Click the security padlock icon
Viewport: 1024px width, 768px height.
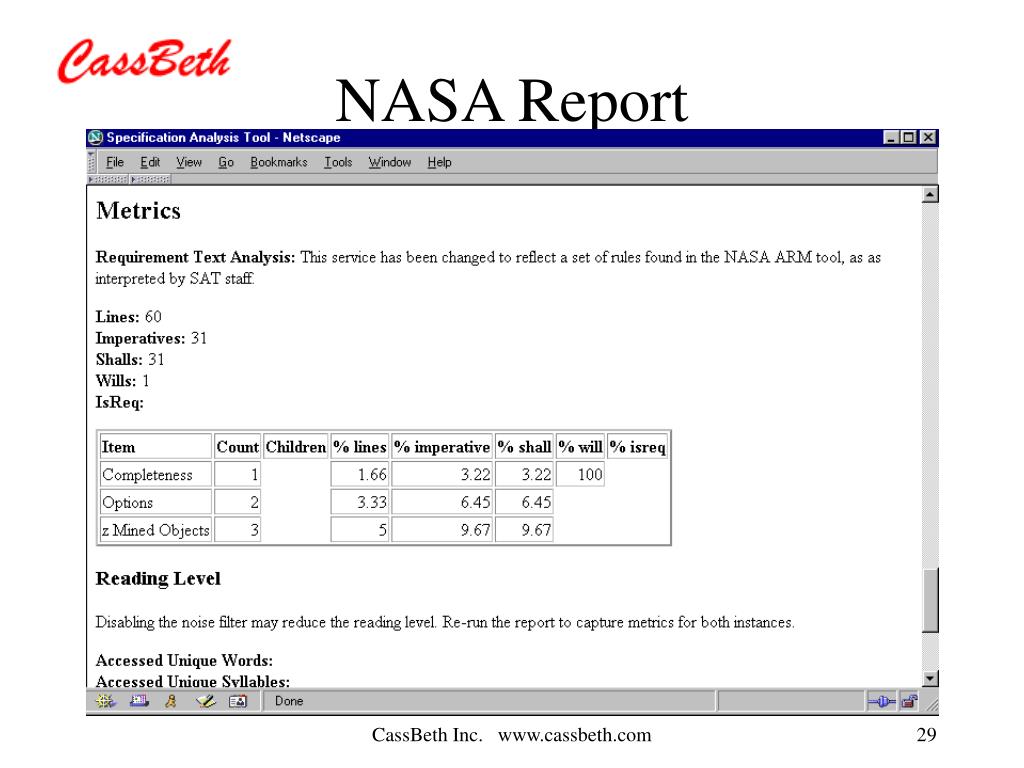909,702
